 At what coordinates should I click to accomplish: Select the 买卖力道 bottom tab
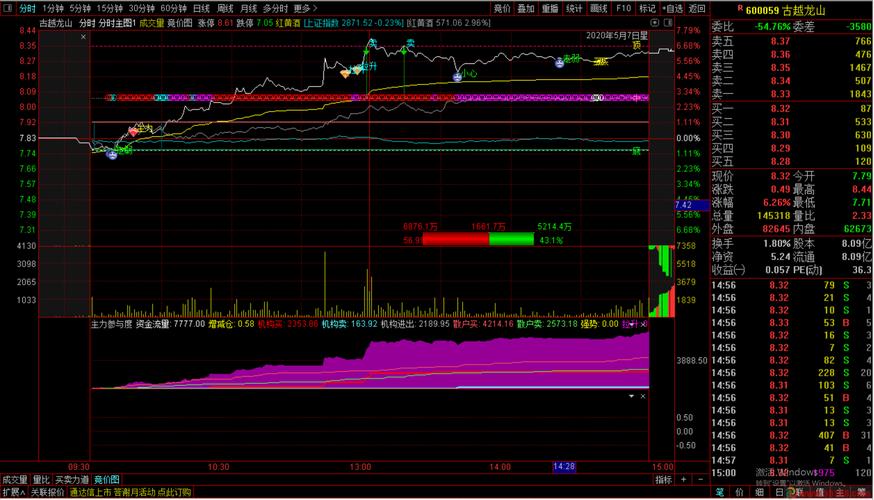point(72,479)
